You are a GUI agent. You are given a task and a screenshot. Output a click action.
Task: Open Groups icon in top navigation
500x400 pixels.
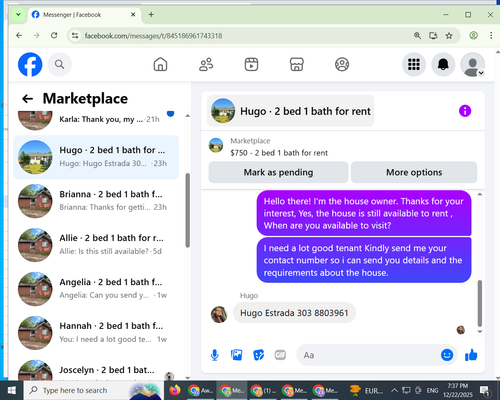(342, 64)
